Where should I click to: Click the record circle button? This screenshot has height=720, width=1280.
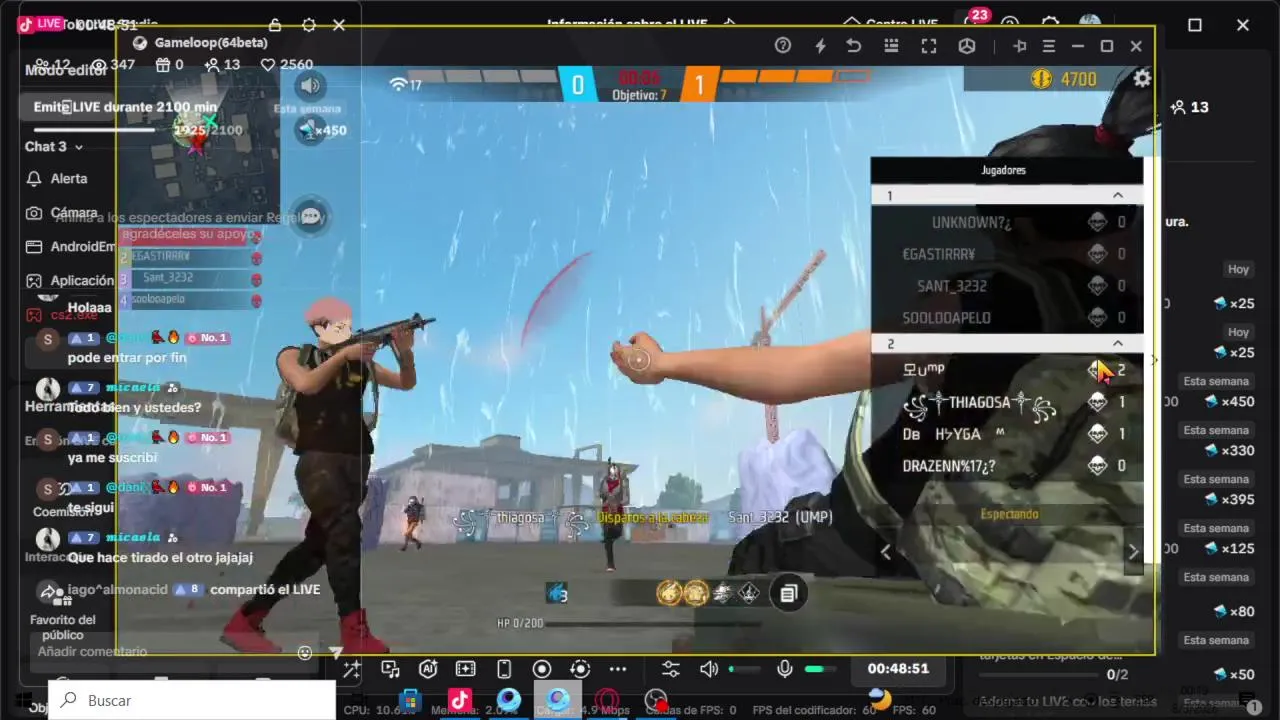click(542, 669)
